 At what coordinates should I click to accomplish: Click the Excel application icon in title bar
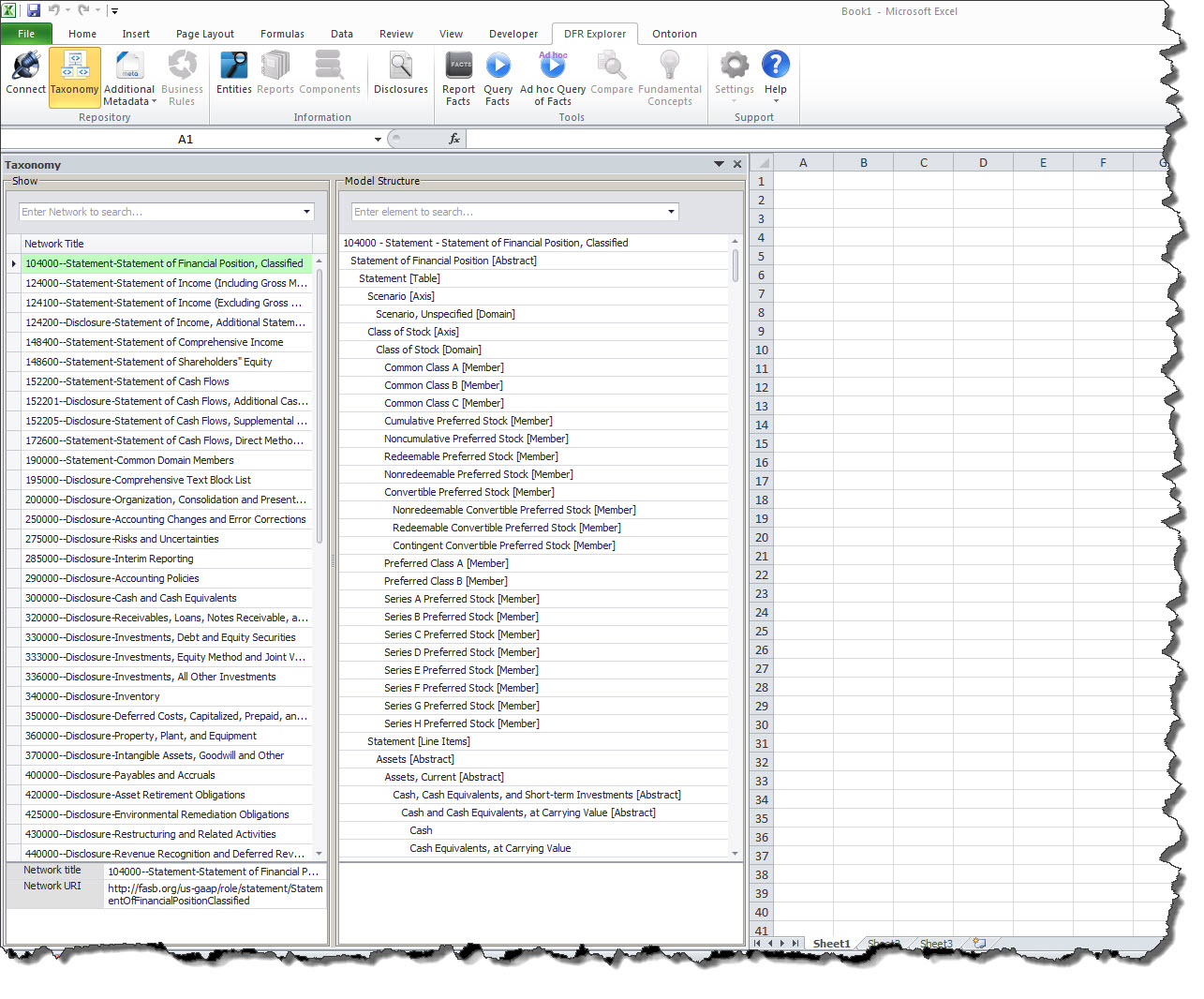(9, 10)
